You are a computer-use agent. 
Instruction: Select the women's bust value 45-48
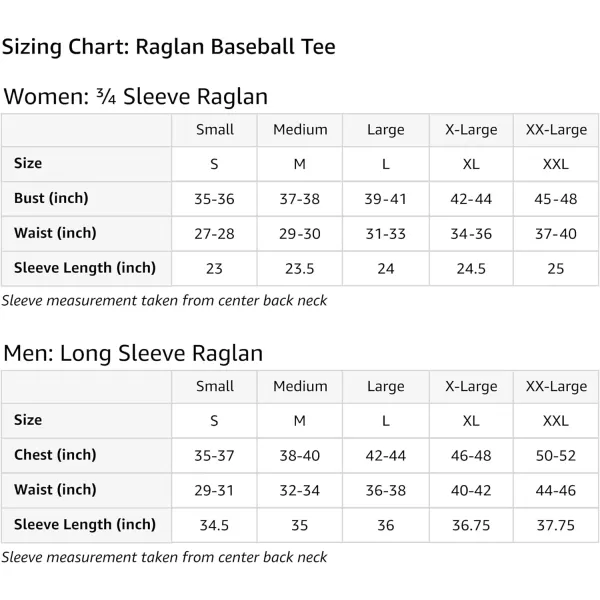point(556,199)
